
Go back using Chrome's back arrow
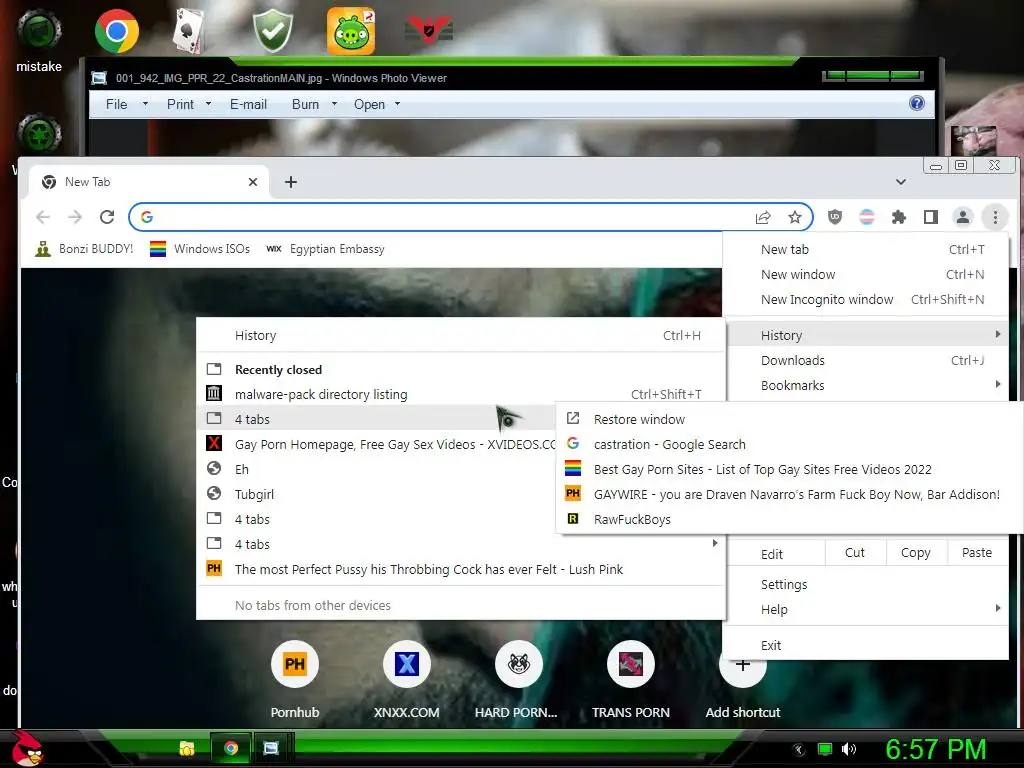[43, 217]
